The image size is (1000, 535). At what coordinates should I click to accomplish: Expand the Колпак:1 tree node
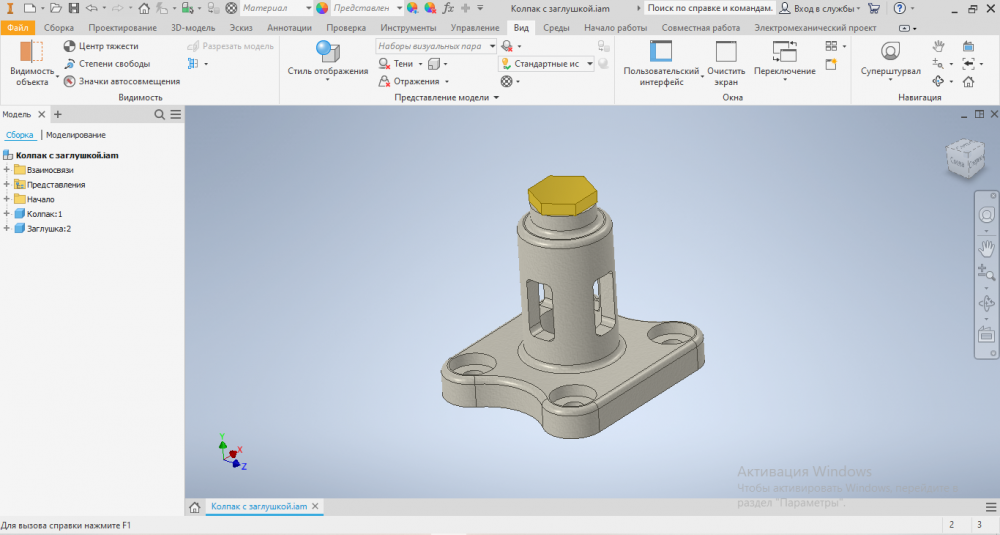7,214
